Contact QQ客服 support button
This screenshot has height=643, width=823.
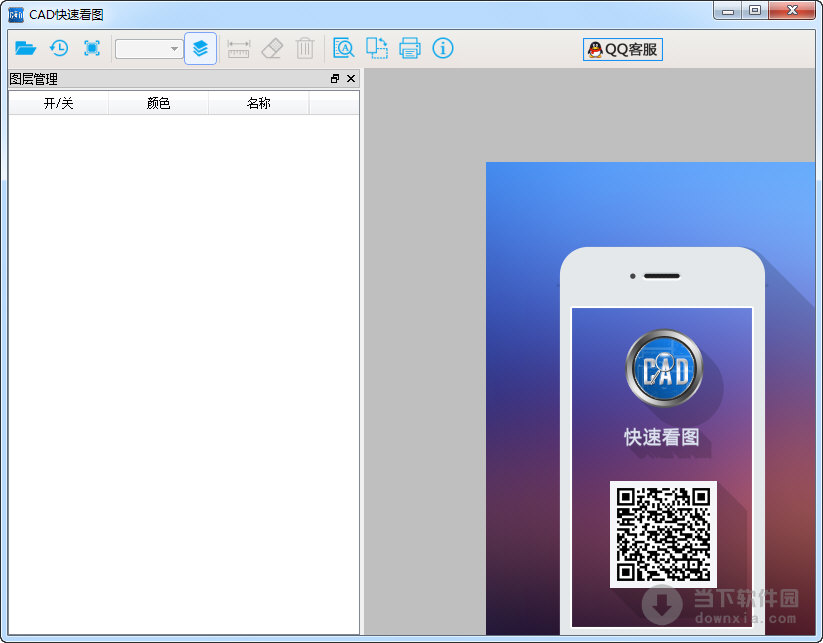pyautogui.click(x=622, y=49)
